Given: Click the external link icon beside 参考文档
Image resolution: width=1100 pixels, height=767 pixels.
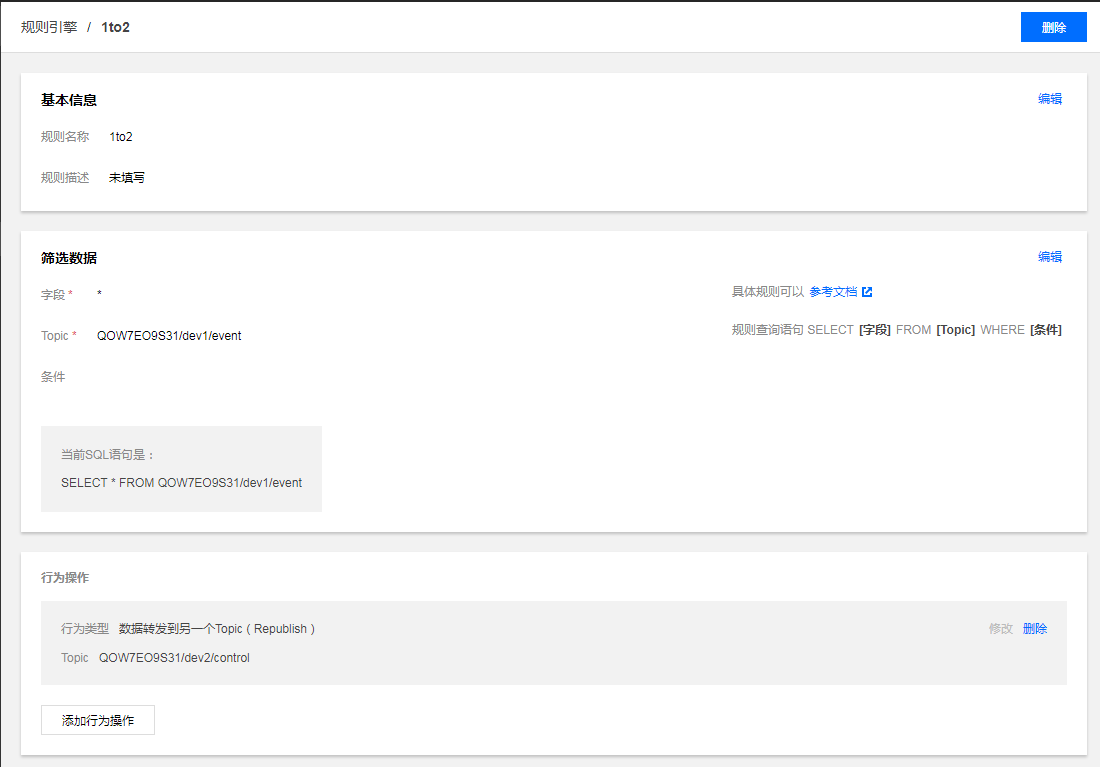Looking at the screenshot, I should (x=867, y=292).
